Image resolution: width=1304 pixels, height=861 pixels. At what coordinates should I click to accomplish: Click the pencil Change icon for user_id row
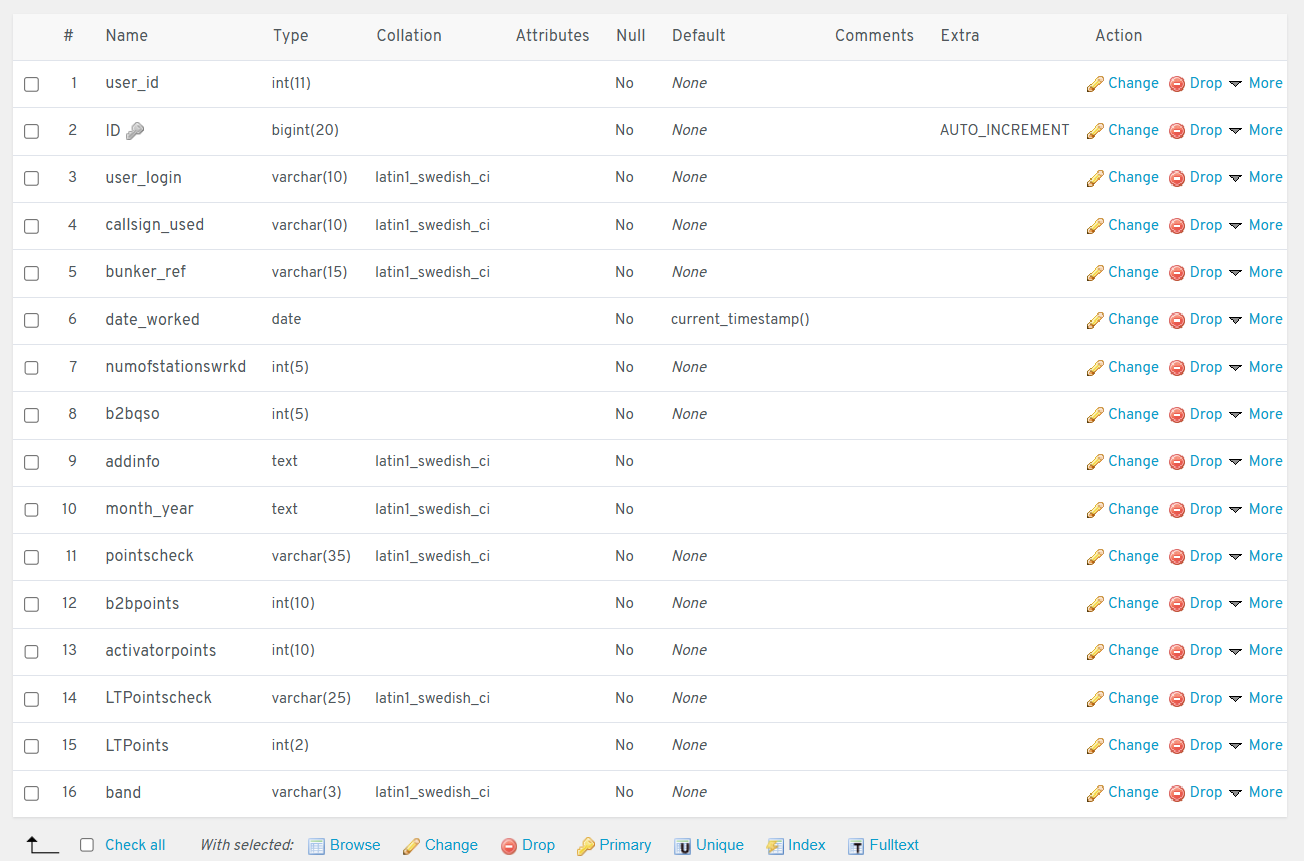(x=1095, y=84)
